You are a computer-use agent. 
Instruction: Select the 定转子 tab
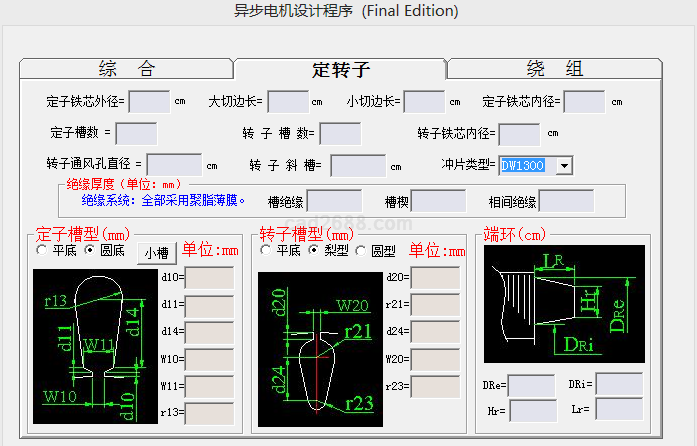tap(340, 69)
